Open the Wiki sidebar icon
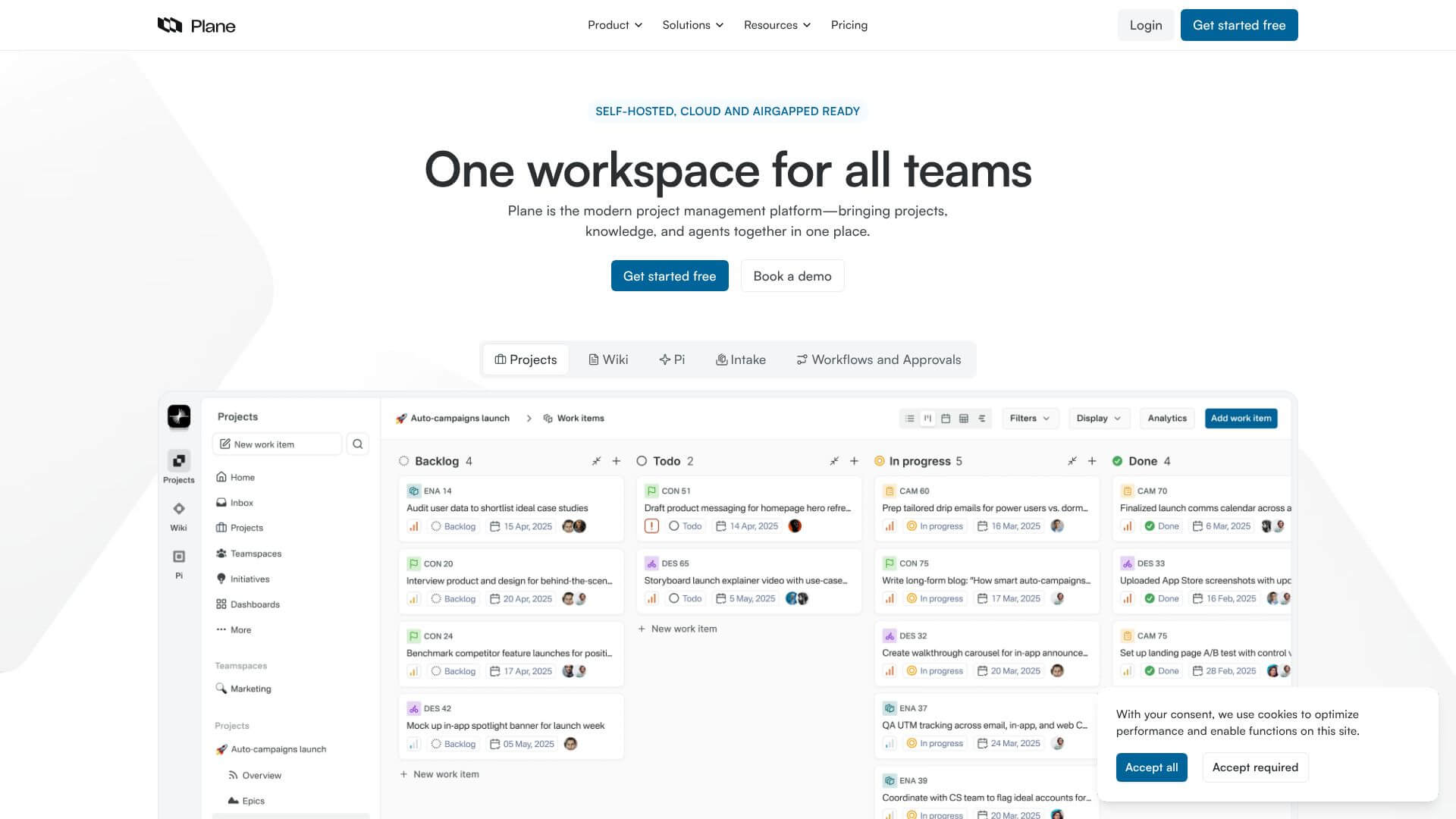 coord(179,510)
